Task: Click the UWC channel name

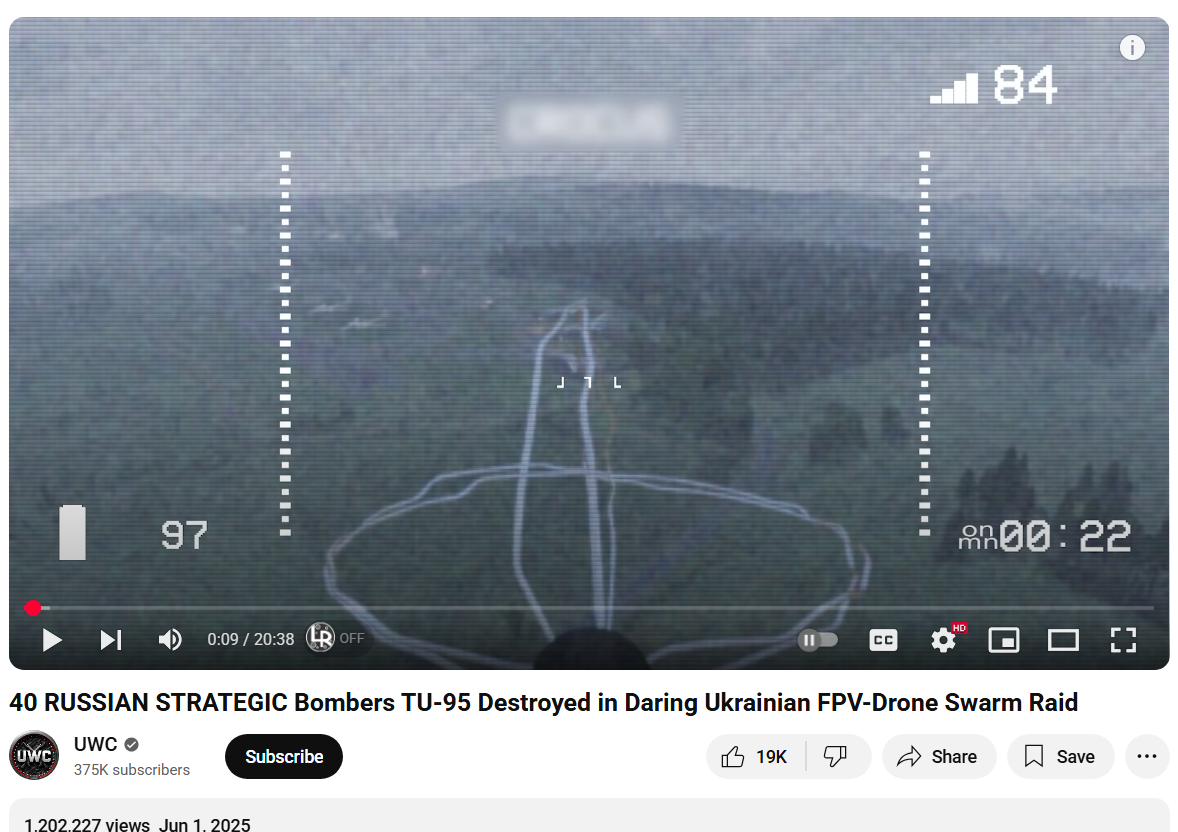Action: [x=95, y=744]
